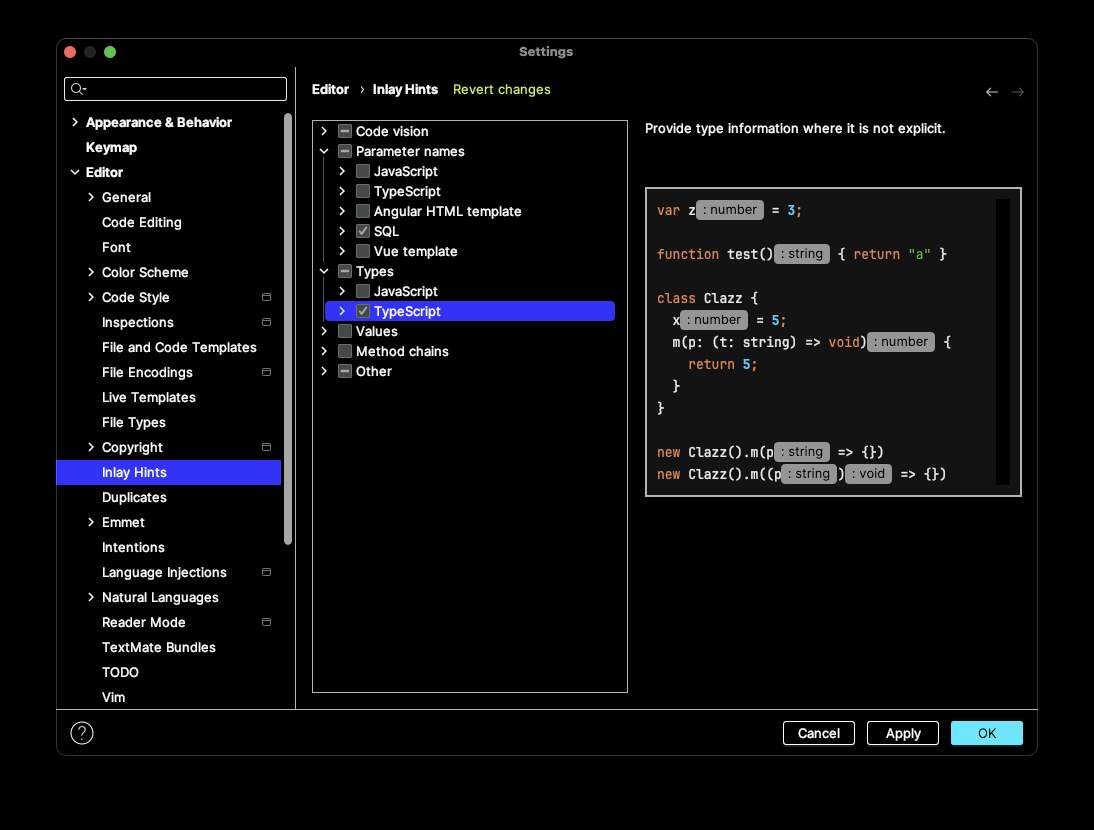Viewport: 1094px width, 830px height.
Task: Click the Revert changes link
Action: (502, 89)
